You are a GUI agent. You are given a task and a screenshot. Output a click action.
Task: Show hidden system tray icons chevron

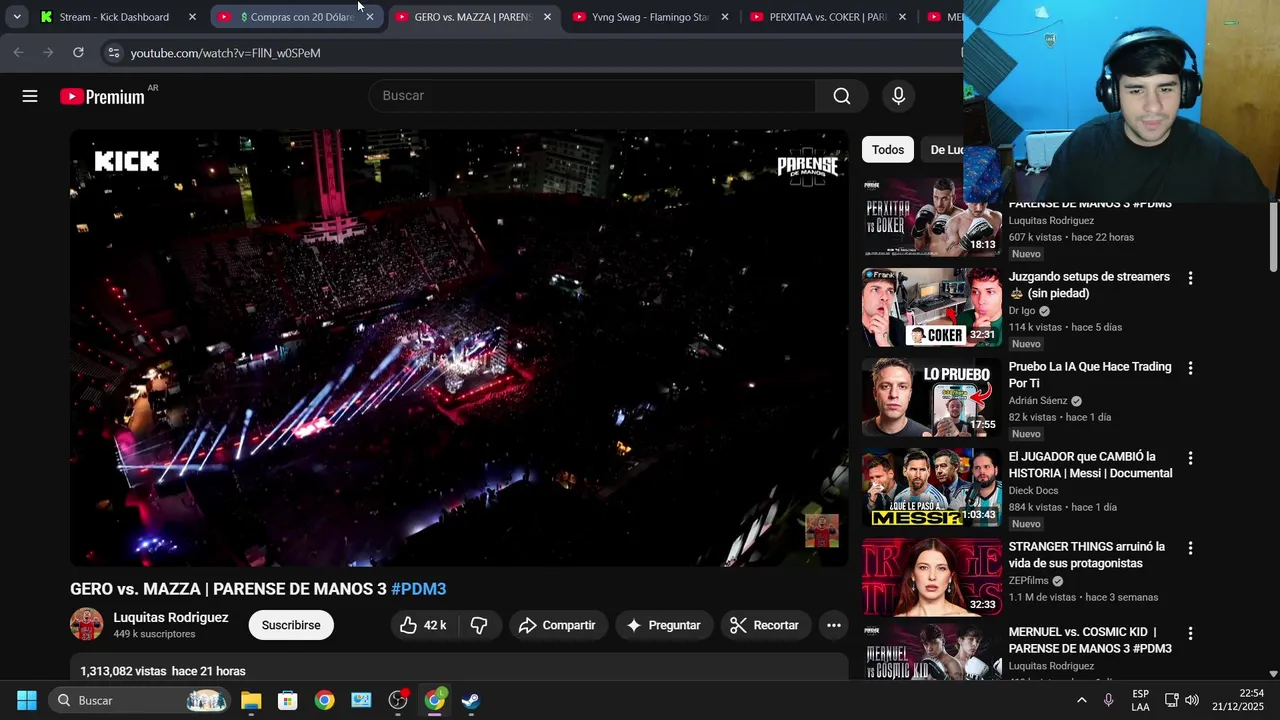click(x=1081, y=700)
